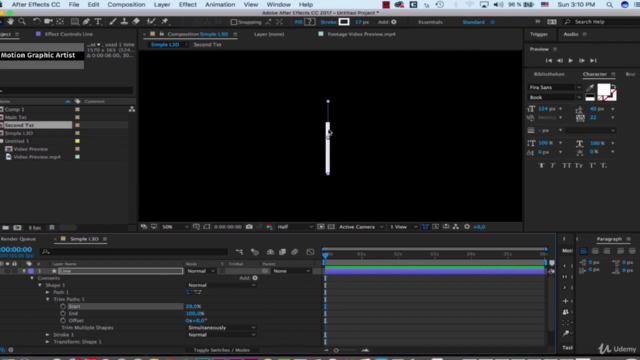Viewport: 640px width, 360px height.
Task: Collapse the Shape 1 group
Action: [40, 285]
